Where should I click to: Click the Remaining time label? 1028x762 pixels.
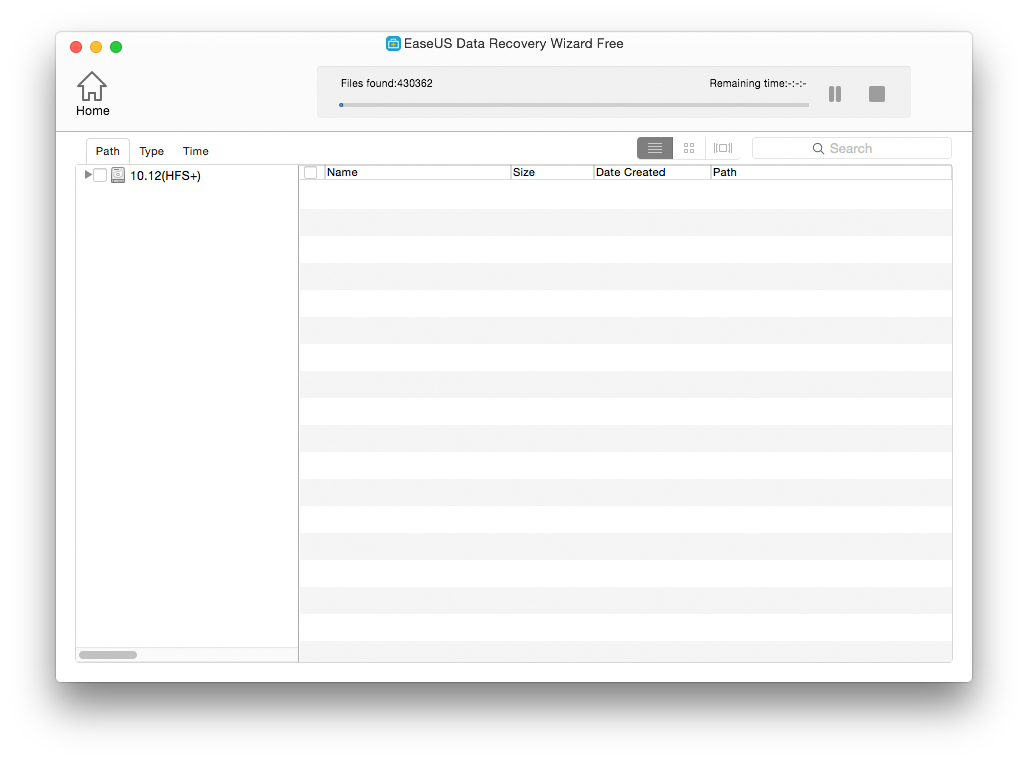[757, 83]
